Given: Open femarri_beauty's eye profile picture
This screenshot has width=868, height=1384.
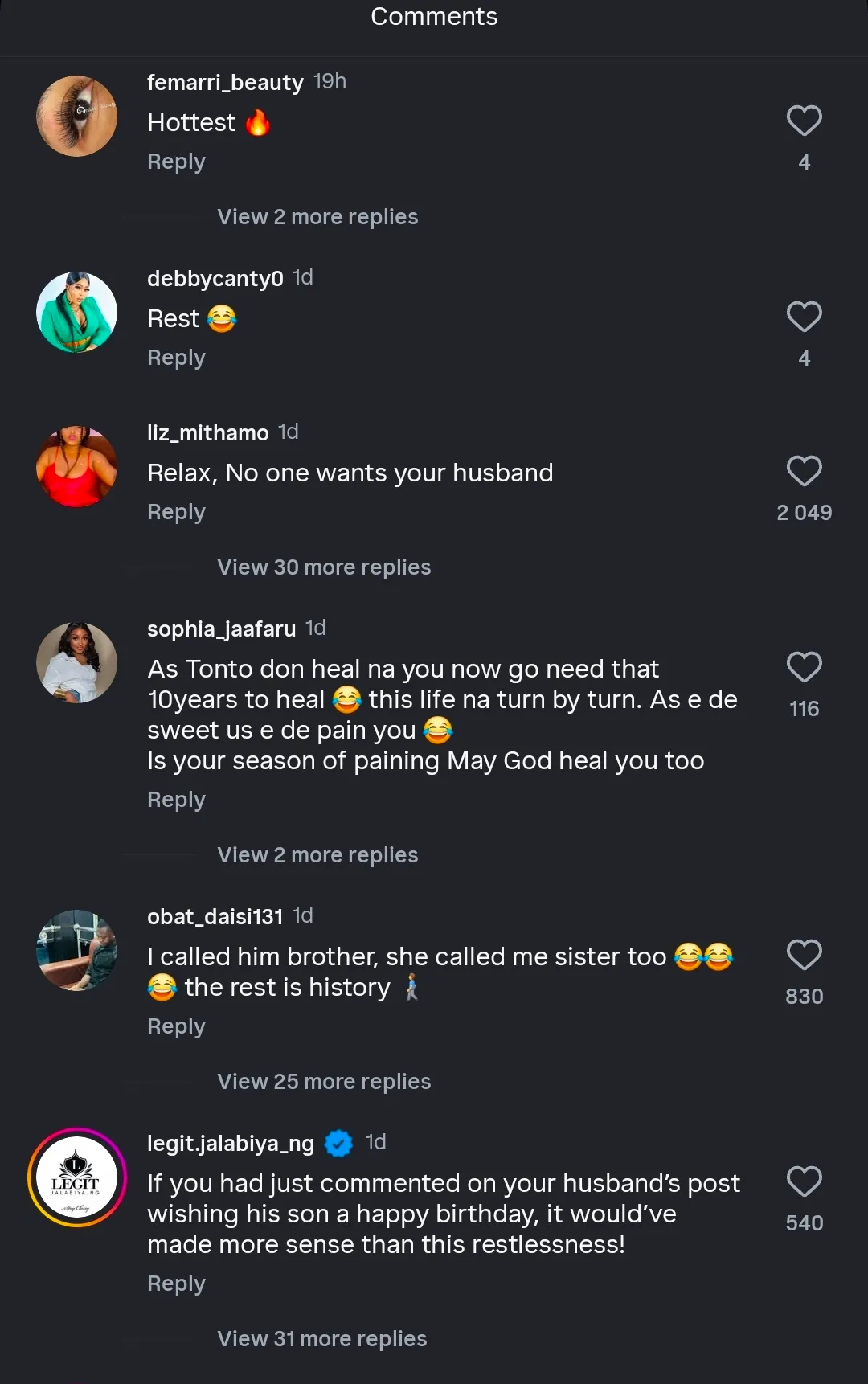Looking at the screenshot, I should point(77,117).
